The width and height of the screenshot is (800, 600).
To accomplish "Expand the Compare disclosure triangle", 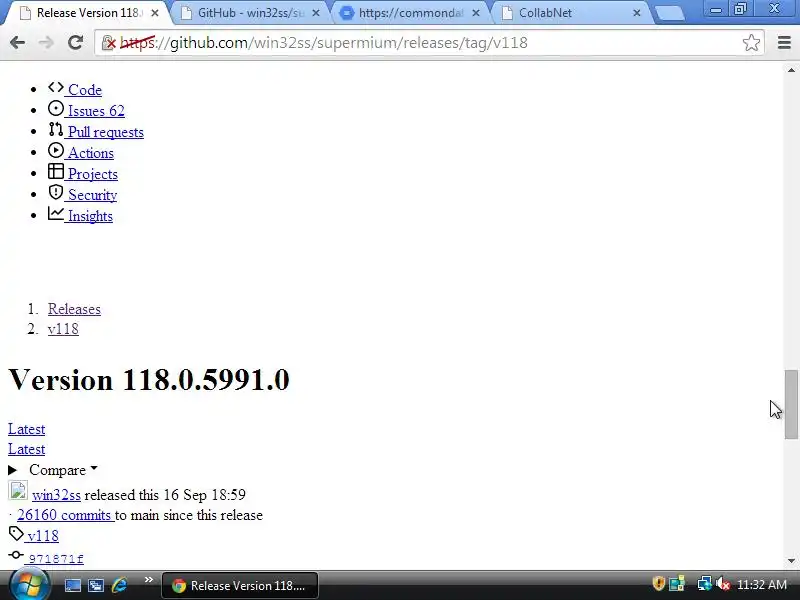I will coord(13,470).
